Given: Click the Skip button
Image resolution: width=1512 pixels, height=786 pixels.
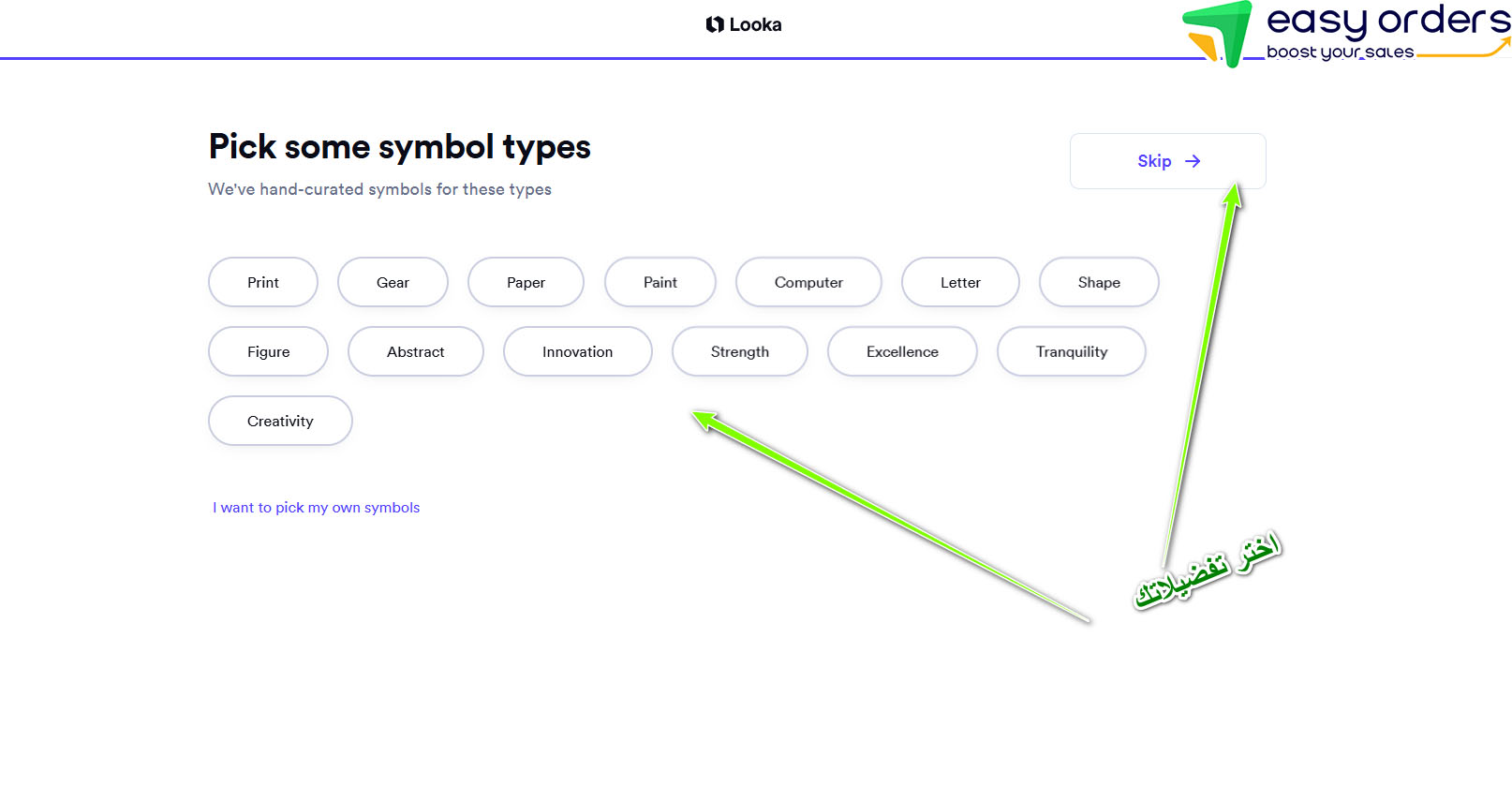Looking at the screenshot, I should [x=1168, y=161].
